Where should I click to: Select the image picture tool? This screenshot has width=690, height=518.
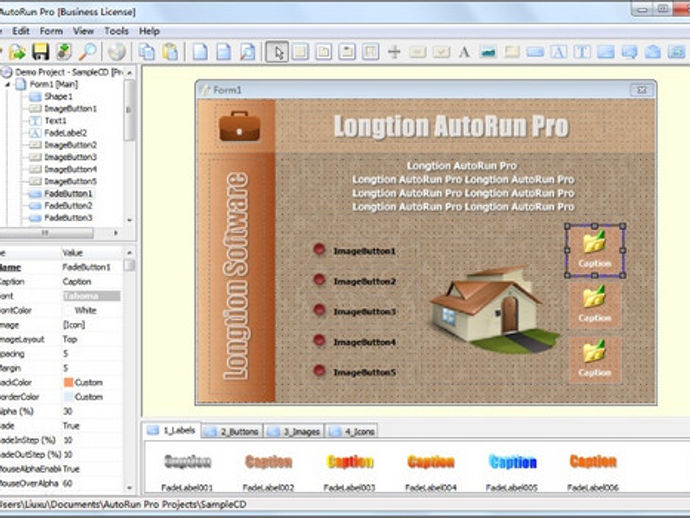coord(488,52)
